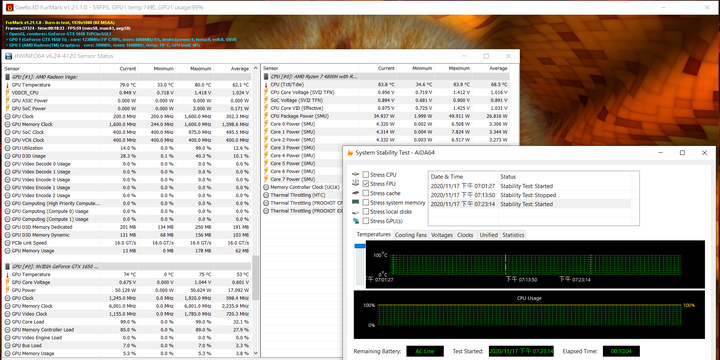Click the AIDA64 flame icon in title bar

click(x=350, y=153)
